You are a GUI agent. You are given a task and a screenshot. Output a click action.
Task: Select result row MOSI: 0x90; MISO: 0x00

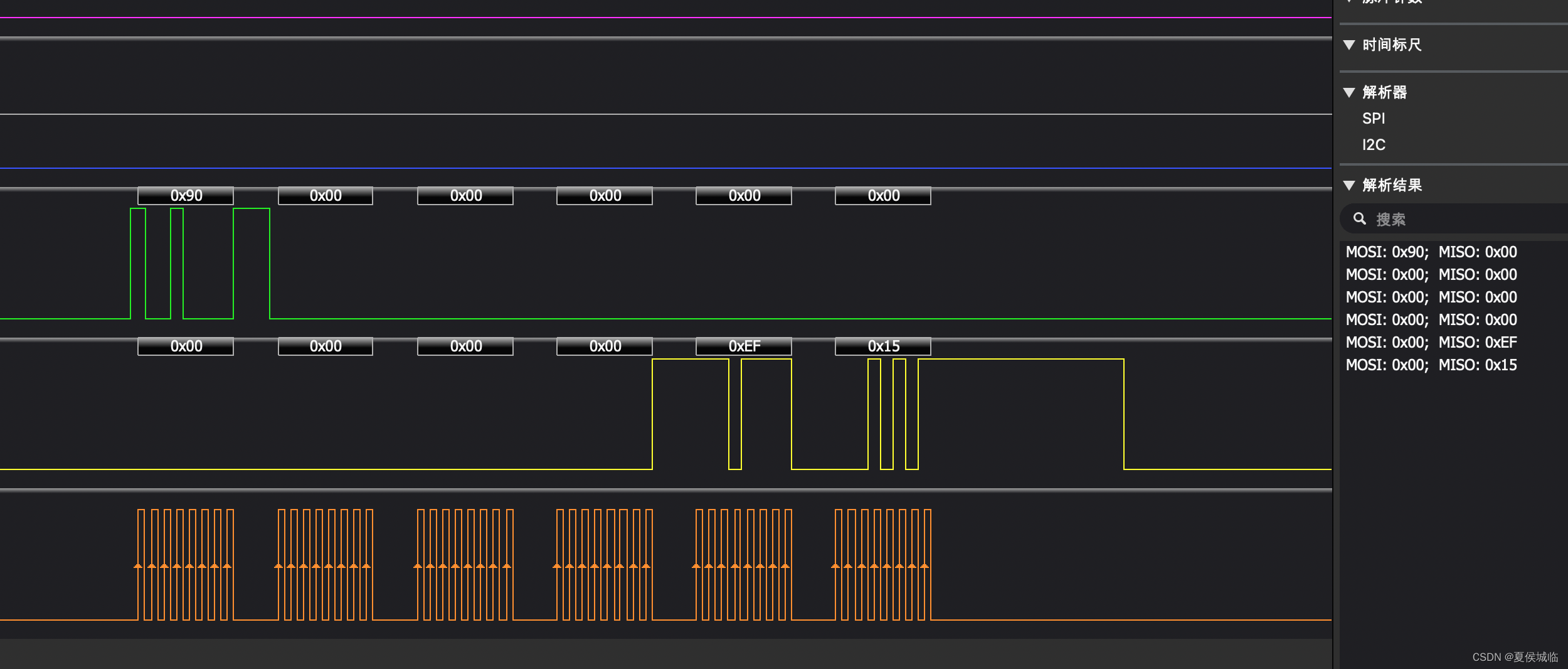1431,252
